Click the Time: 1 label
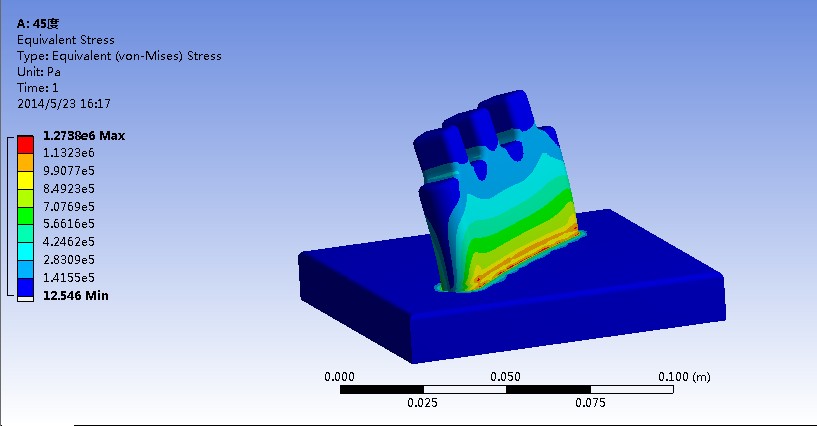Screen dimensions: 817x426 point(38,88)
